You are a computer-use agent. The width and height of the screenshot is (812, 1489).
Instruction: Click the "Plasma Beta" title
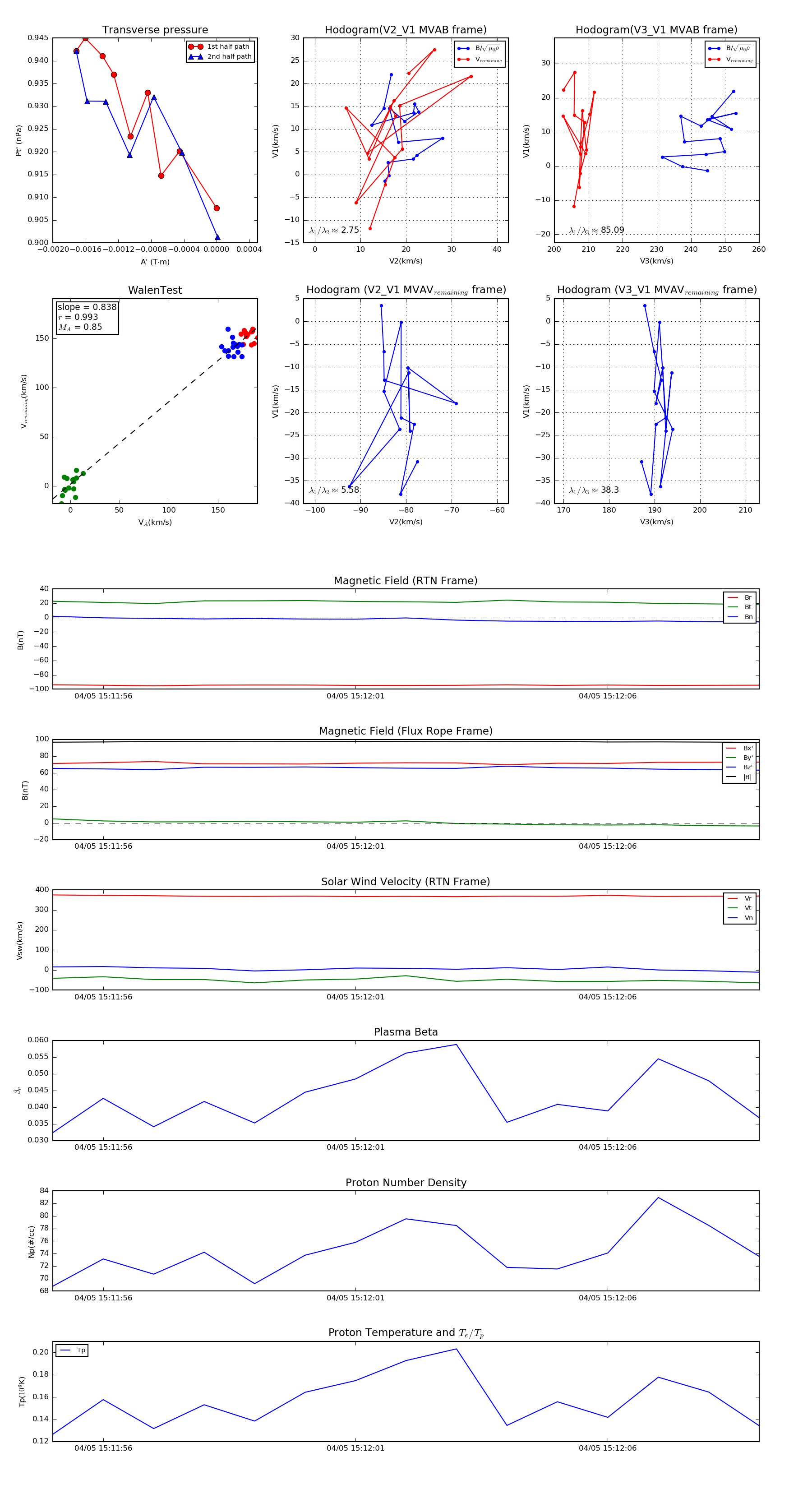tap(406, 1032)
